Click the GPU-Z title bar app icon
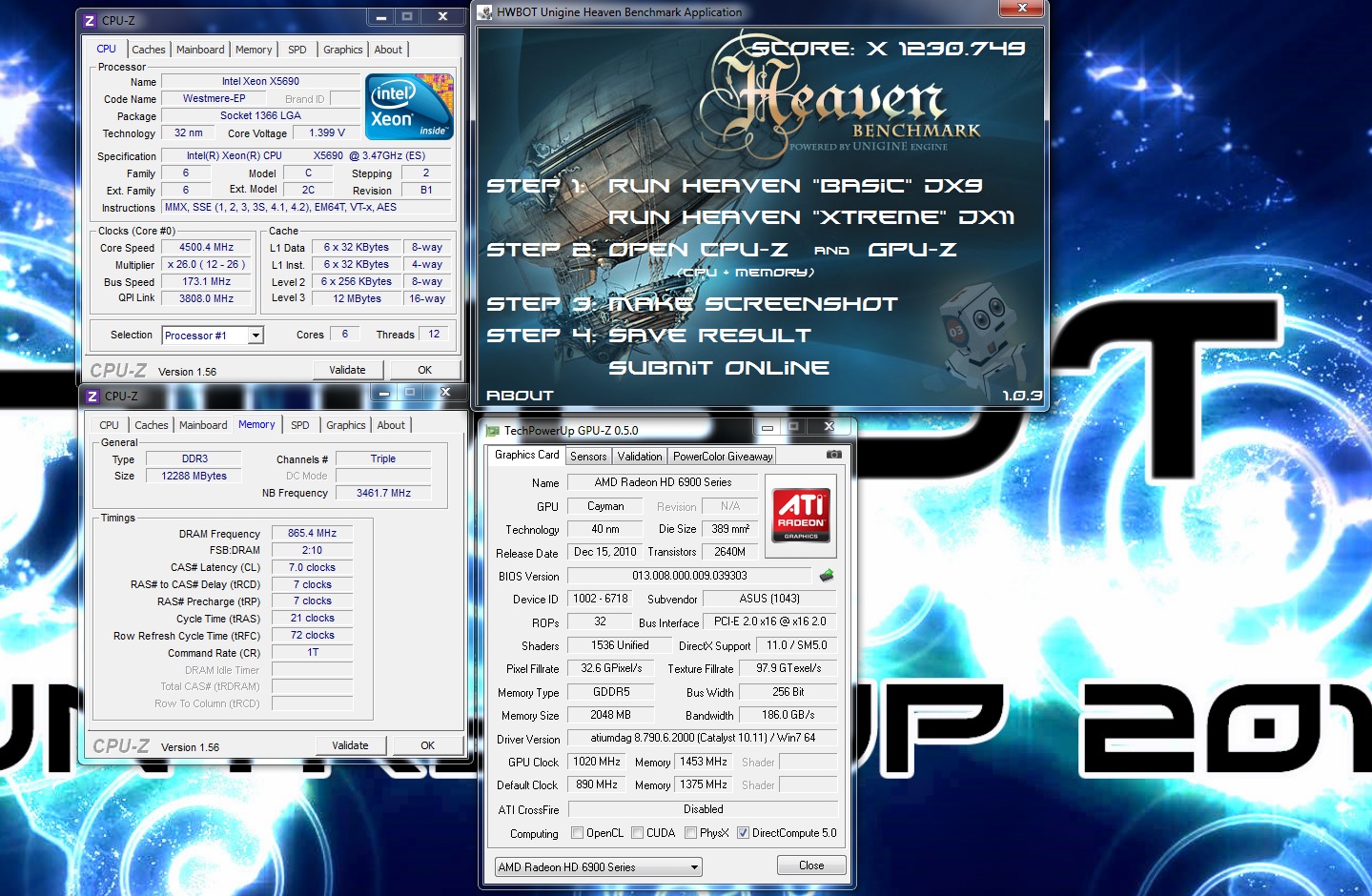Screen dimensions: 1372x896 493,430
